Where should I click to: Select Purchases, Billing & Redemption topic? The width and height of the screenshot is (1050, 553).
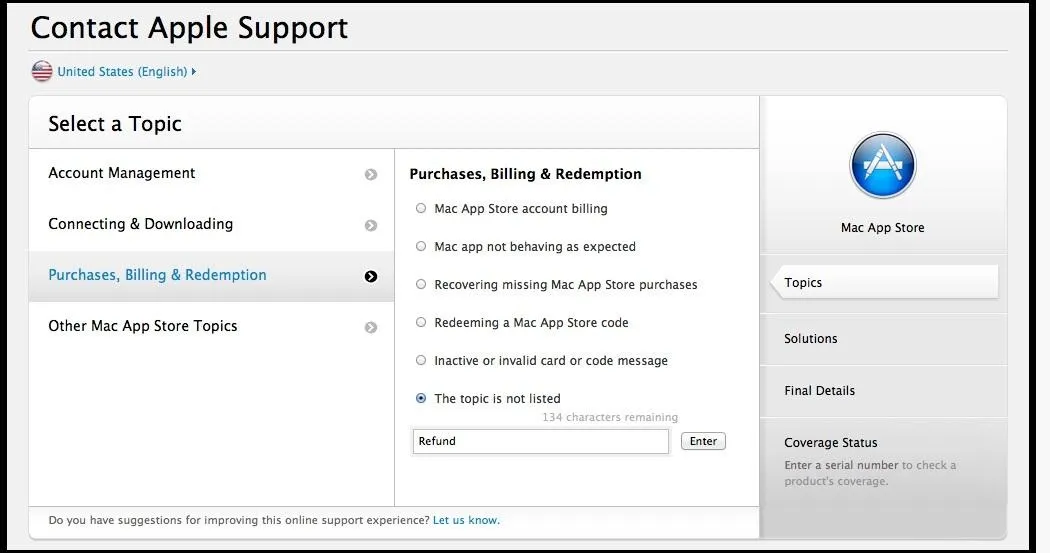pyautogui.click(x=212, y=276)
